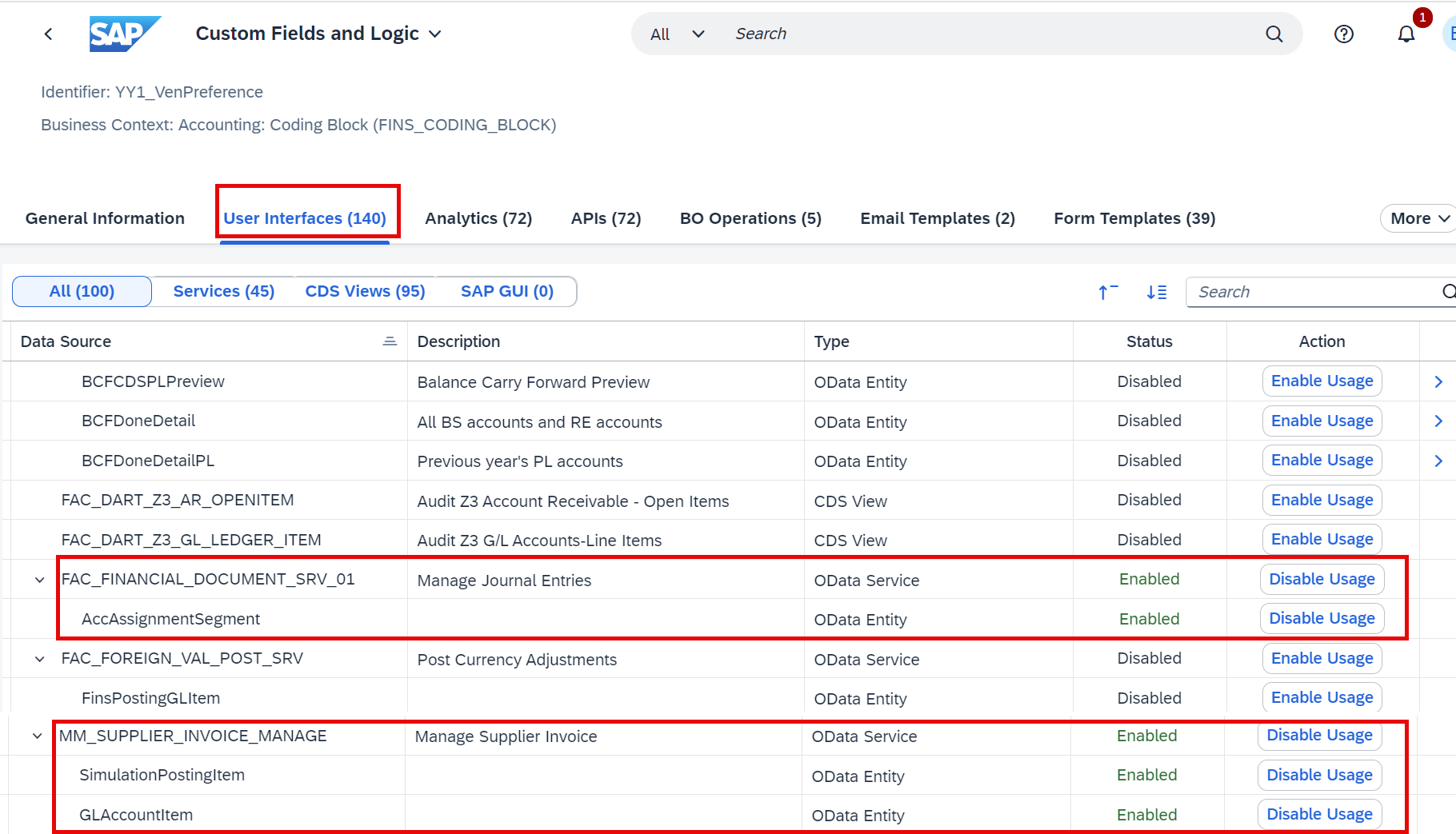Click Manage Journal Entries description
Viewport: 1456px width, 834px height.
[504, 581]
